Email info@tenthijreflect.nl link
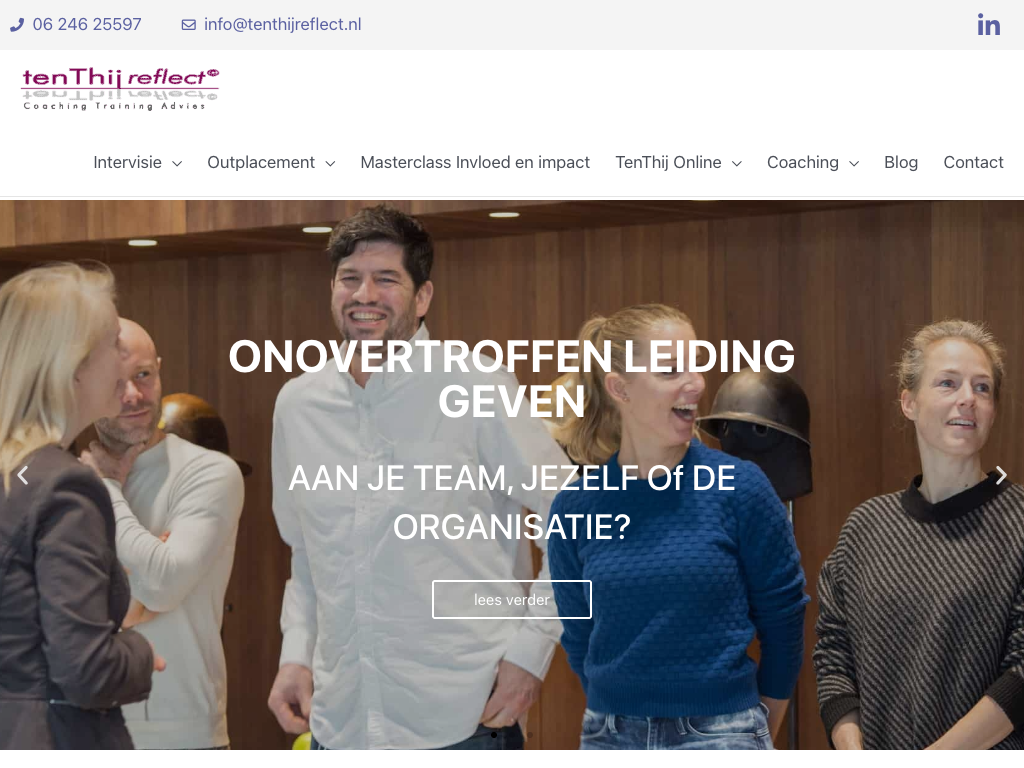Screen dimensions: 1024x768 pyautogui.click(x=283, y=25)
